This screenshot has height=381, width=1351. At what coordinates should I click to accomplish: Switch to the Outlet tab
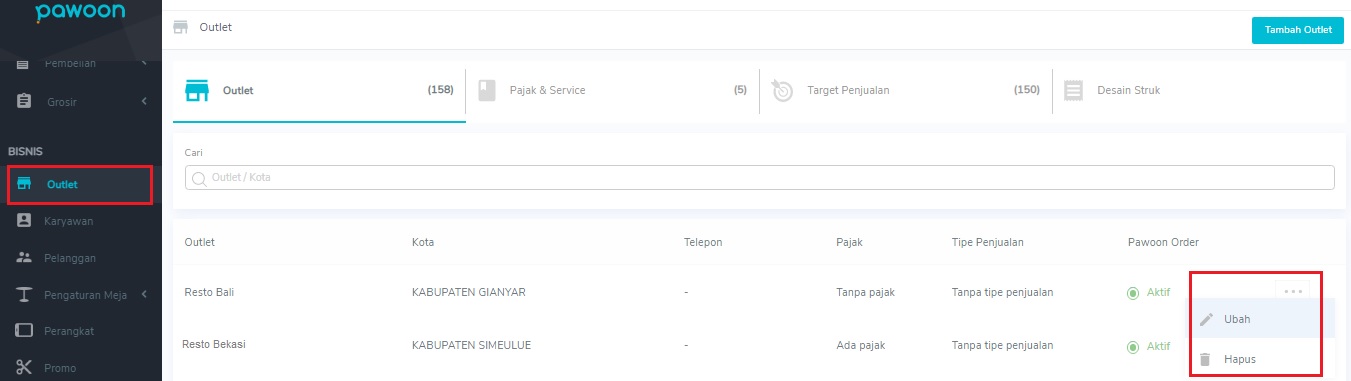319,91
